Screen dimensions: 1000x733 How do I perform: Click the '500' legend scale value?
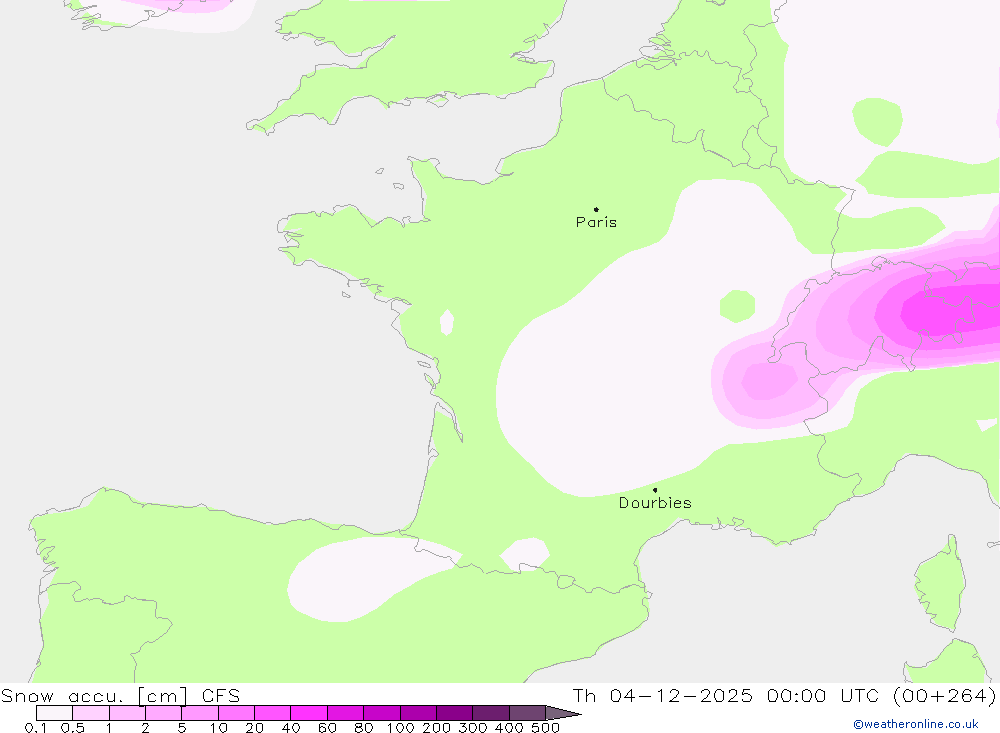pyautogui.click(x=545, y=727)
